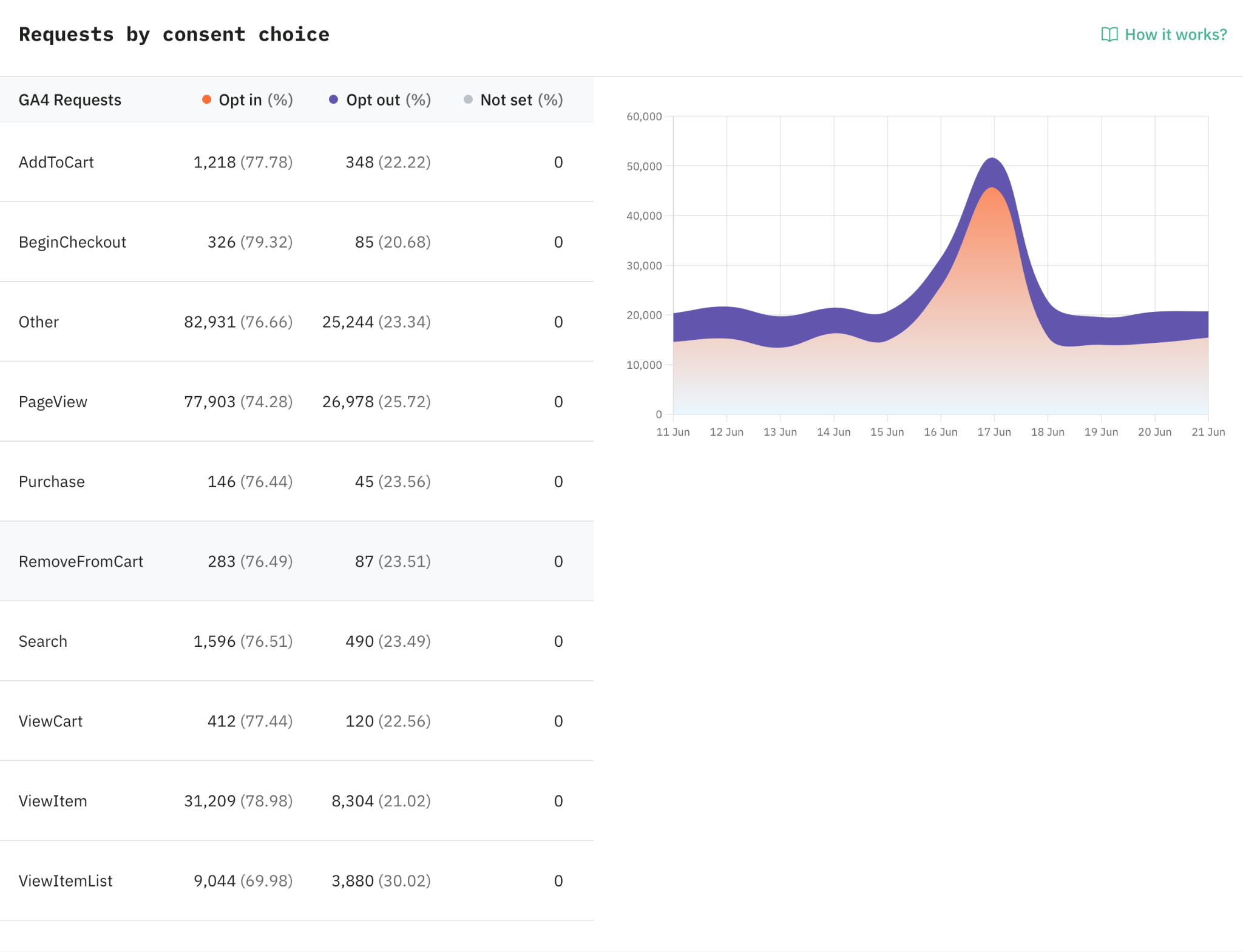Open the How it works? link

tap(1164, 35)
